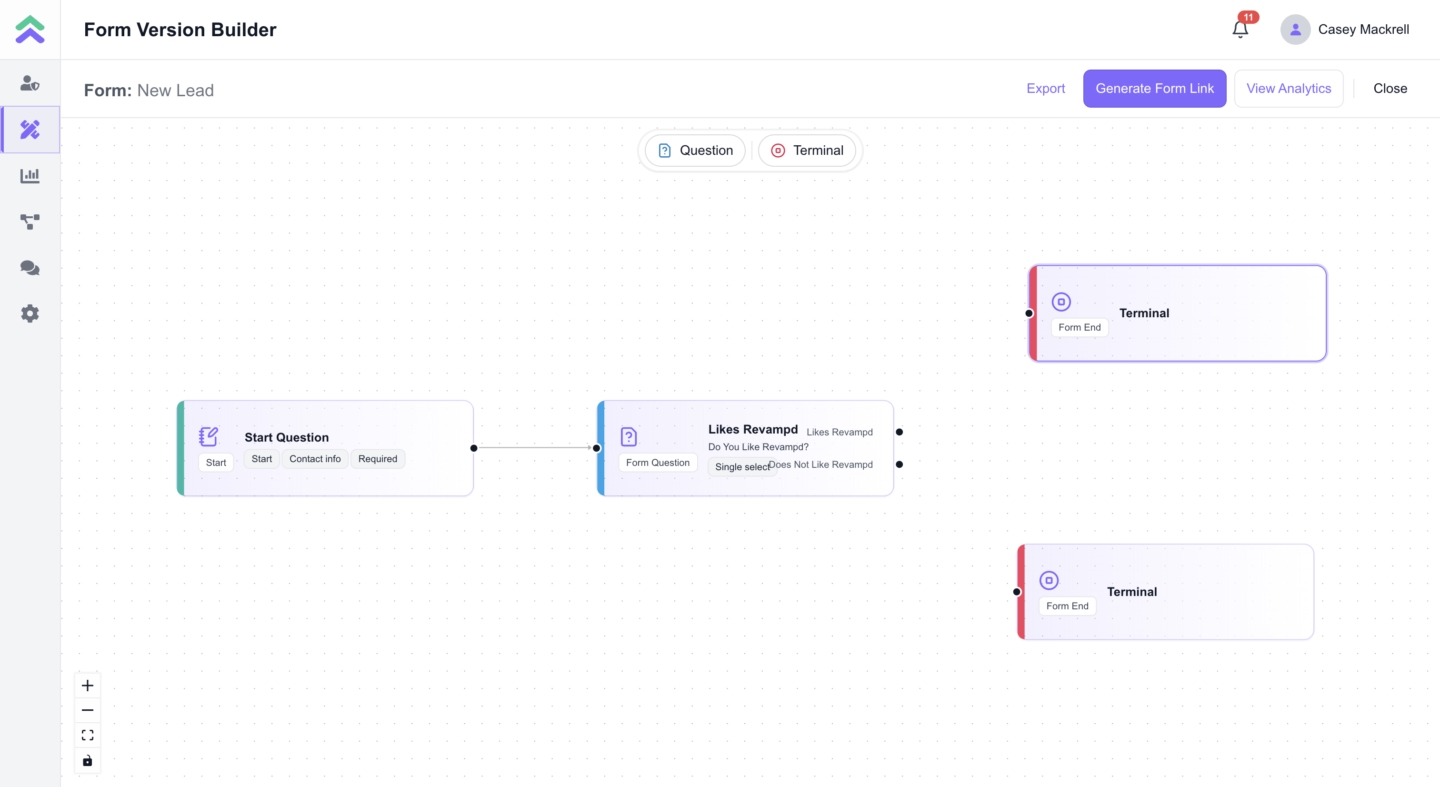Image resolution: width=1440 pixels, height=787 pixels.
Task: Add a Terminal node from toolbar
Action: (x=807, y=151)
